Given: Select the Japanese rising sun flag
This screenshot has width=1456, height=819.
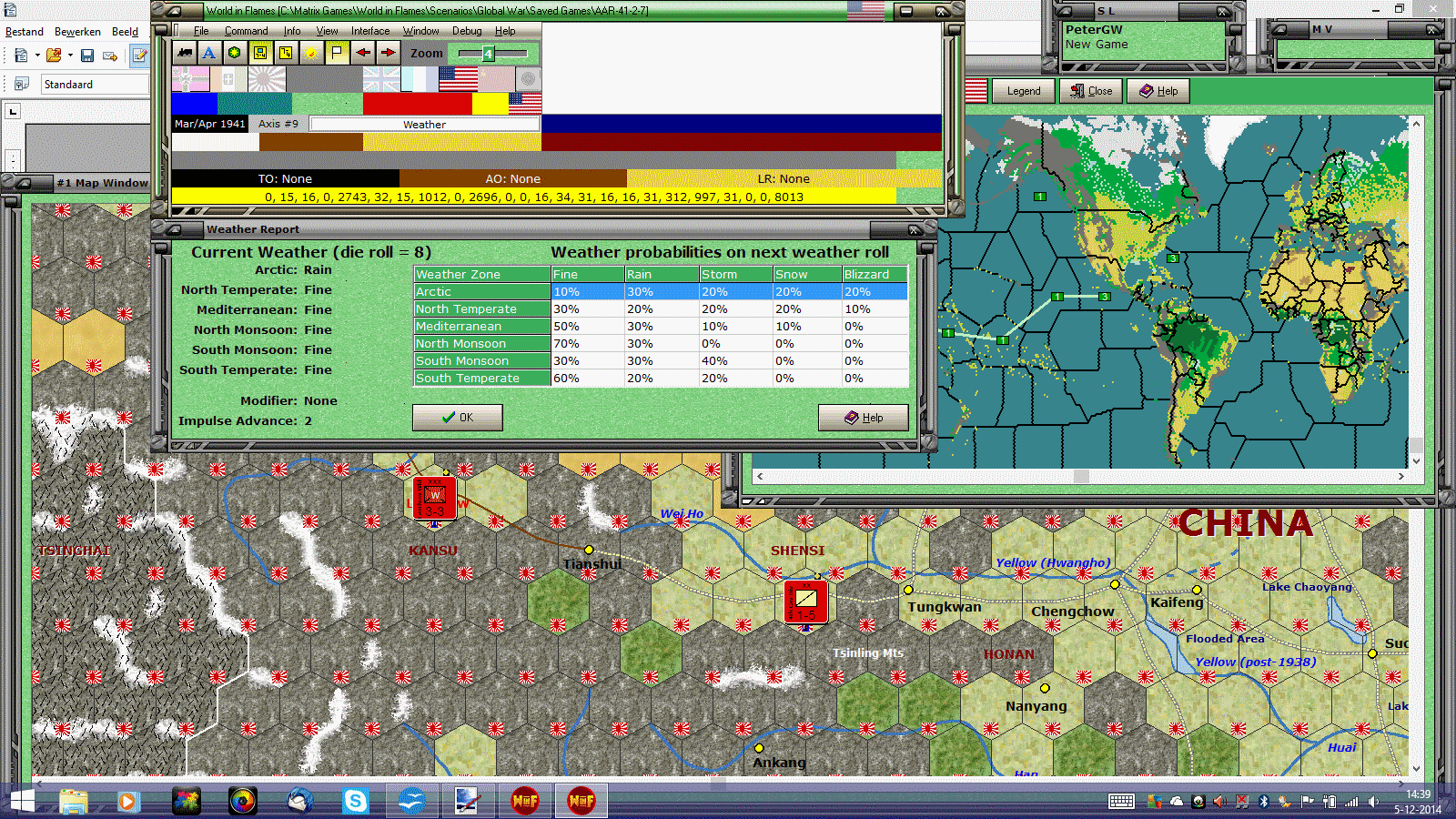Looking at the screenshot, I should (x=267, y=79).
